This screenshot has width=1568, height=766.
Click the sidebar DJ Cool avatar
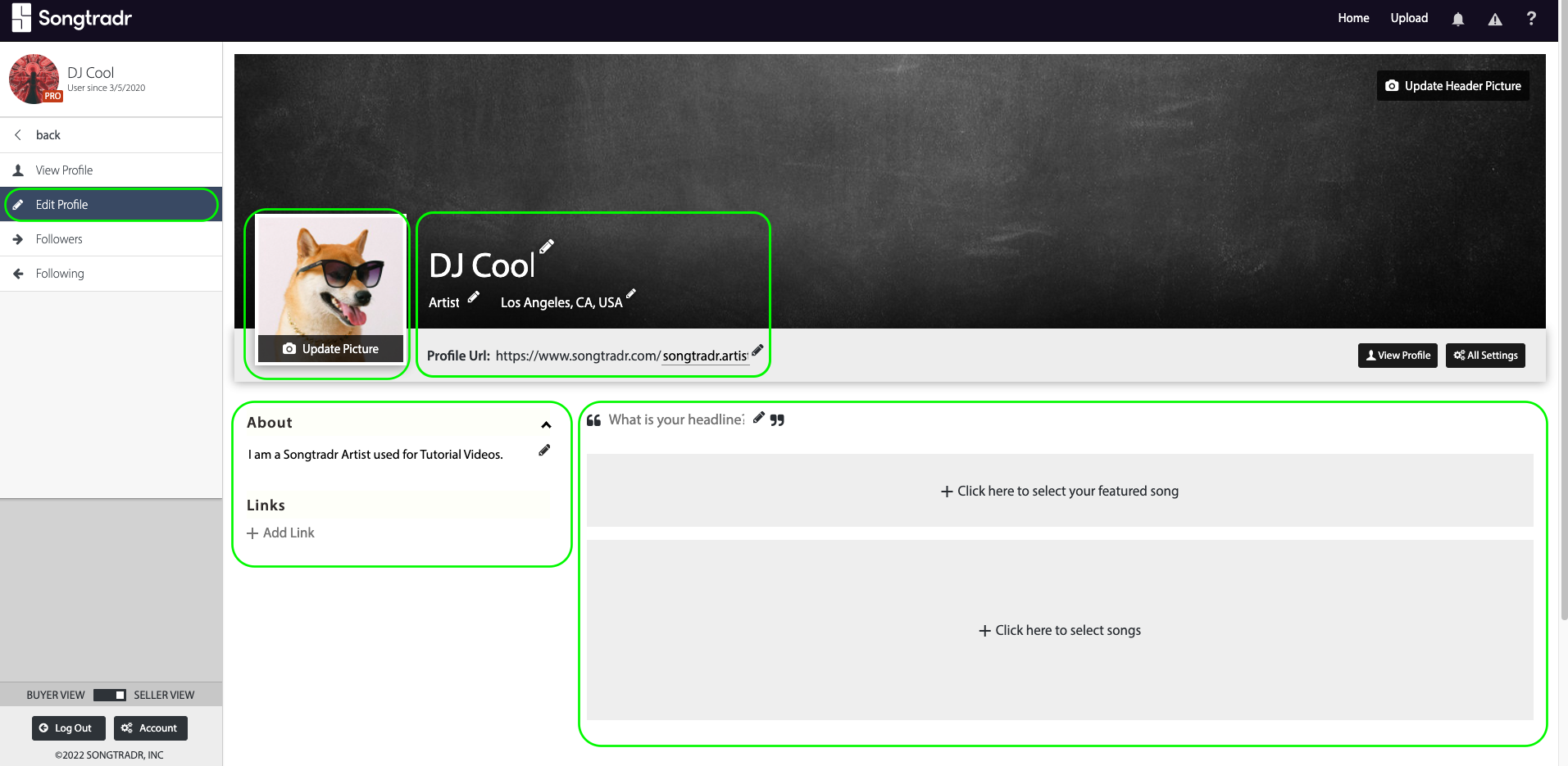coord(34,79)
